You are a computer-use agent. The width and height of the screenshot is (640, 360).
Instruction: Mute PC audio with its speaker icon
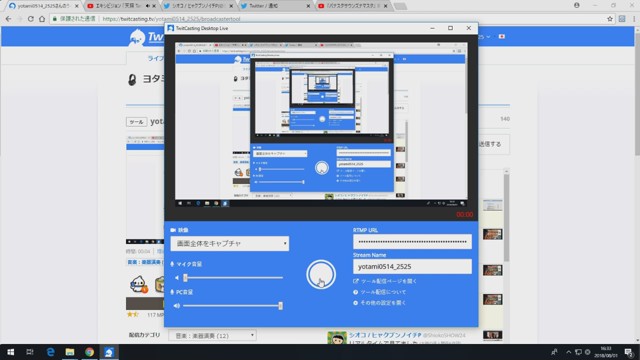point(177,306)
